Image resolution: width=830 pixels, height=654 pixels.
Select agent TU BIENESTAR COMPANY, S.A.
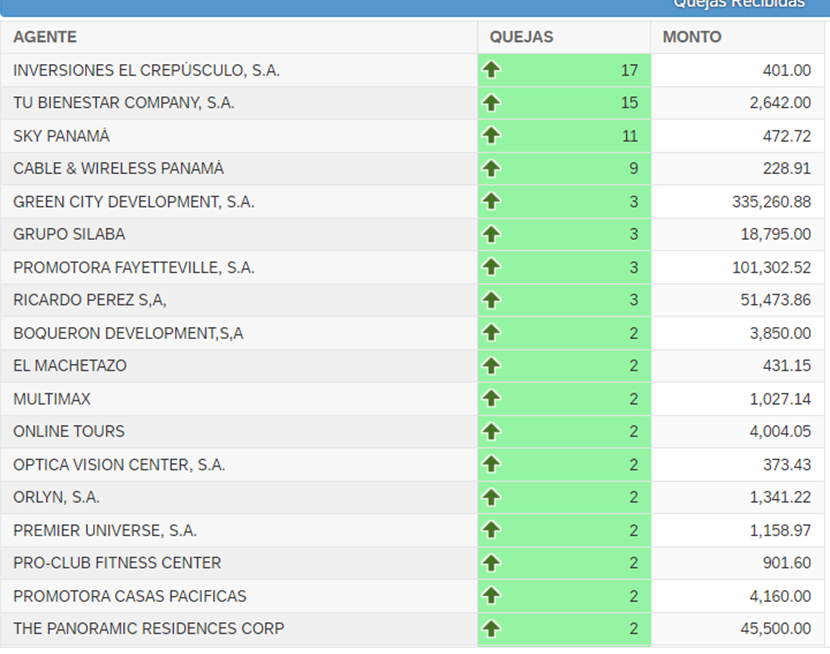pos(124,103)
